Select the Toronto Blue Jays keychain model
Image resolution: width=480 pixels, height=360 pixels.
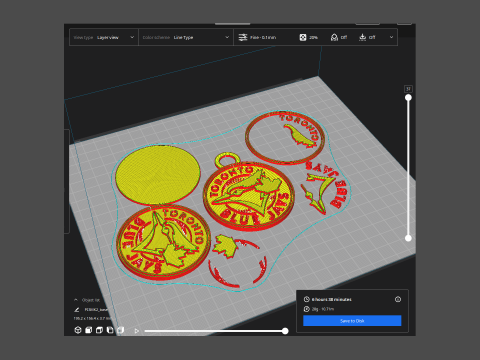pos(249,192)
